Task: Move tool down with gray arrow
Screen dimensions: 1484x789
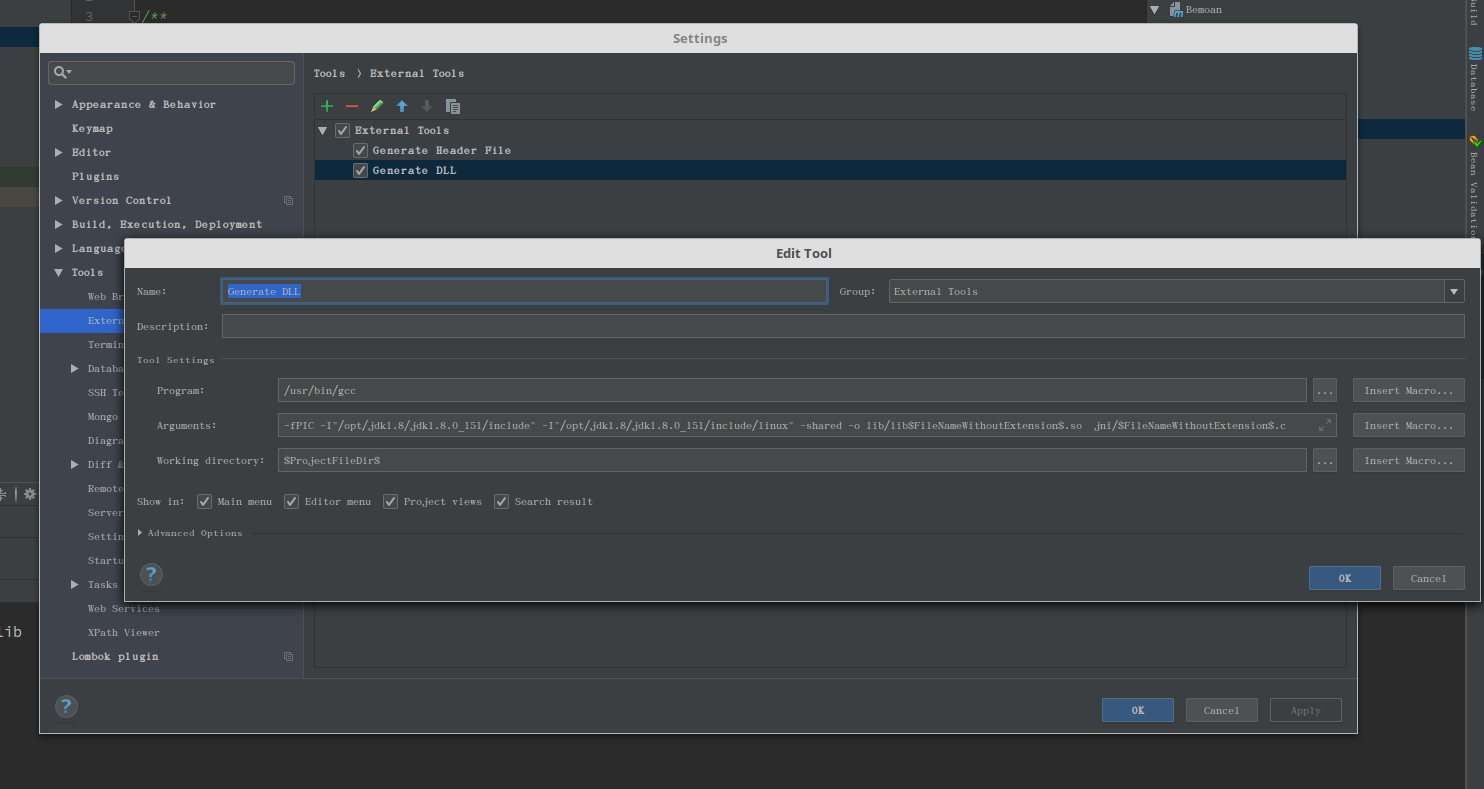Action: click(x=427, y=106)
